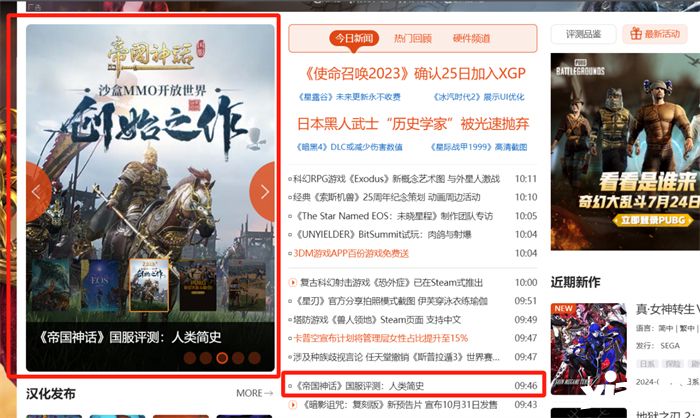Click the 冒险 tag under 真·女神转生

(673, 364)
